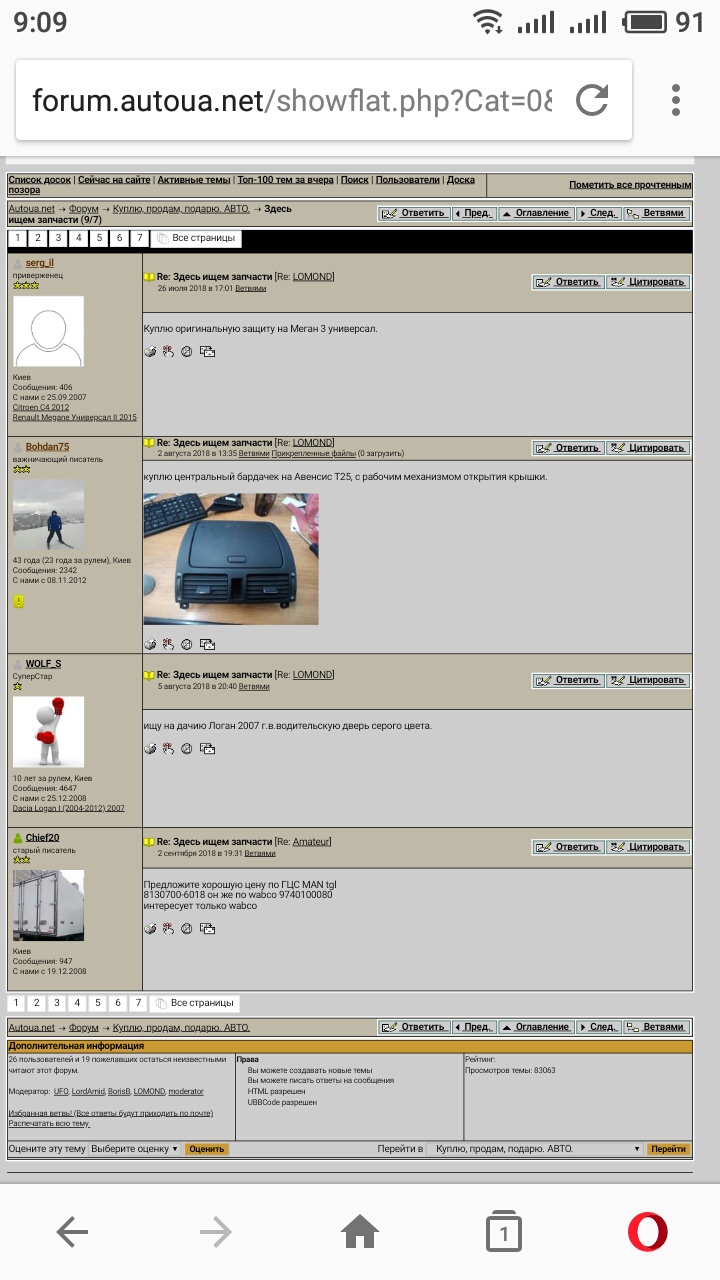The width and height of the screenshot is (720, 1280).
Task: Open the "Перейти в" forum dropdown
Action: 536,1149
